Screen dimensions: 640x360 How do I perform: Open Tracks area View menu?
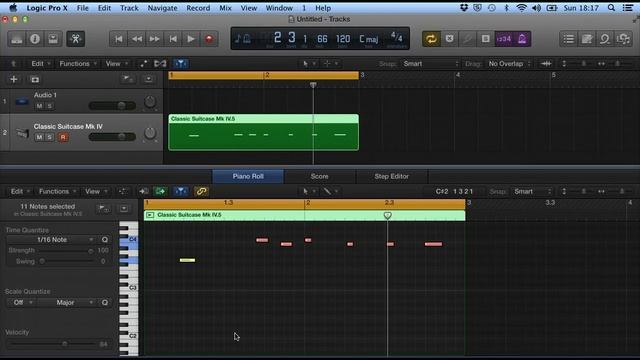click(x=117, y=64)
